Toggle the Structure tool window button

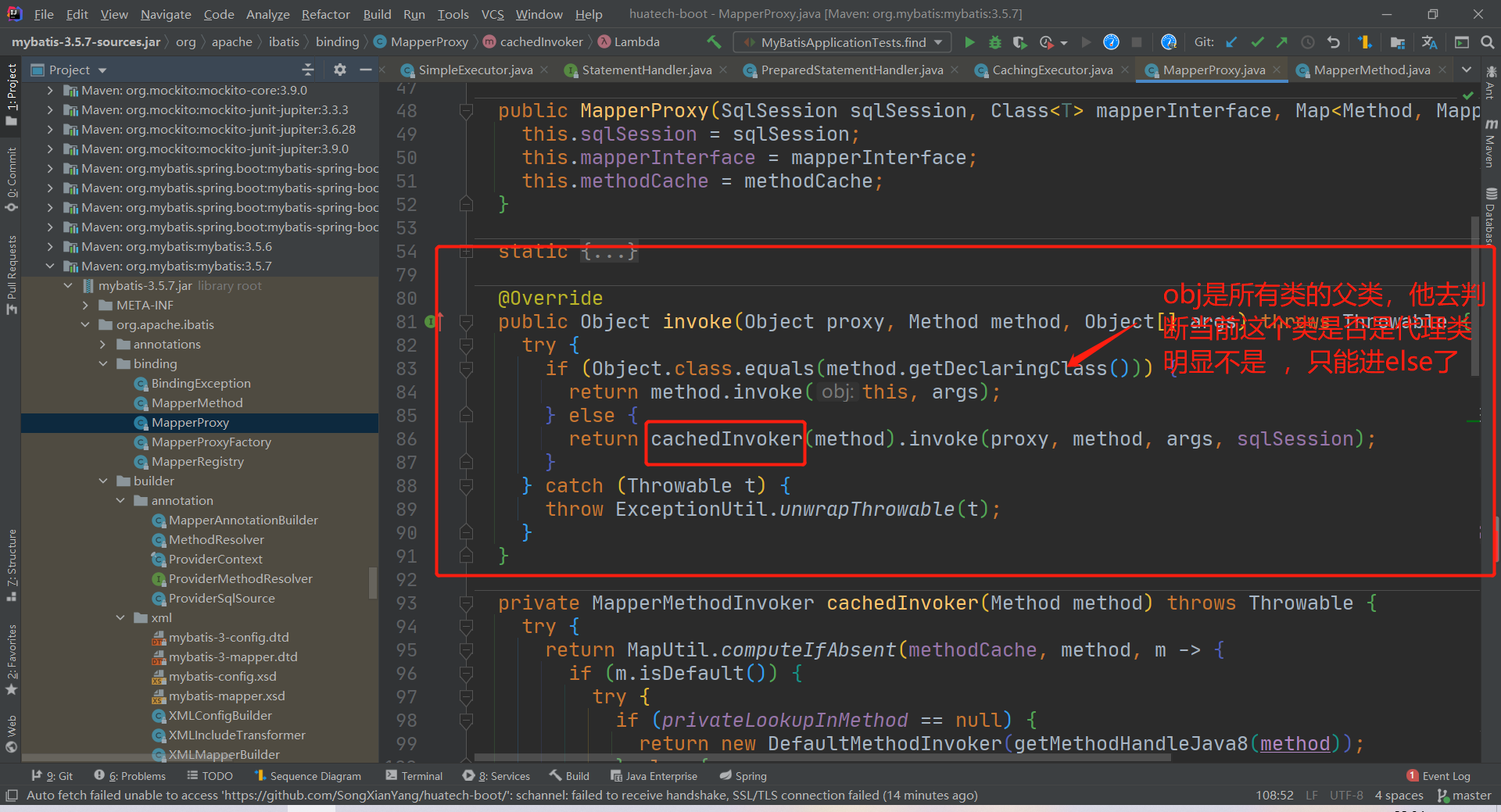click(11, 566)
